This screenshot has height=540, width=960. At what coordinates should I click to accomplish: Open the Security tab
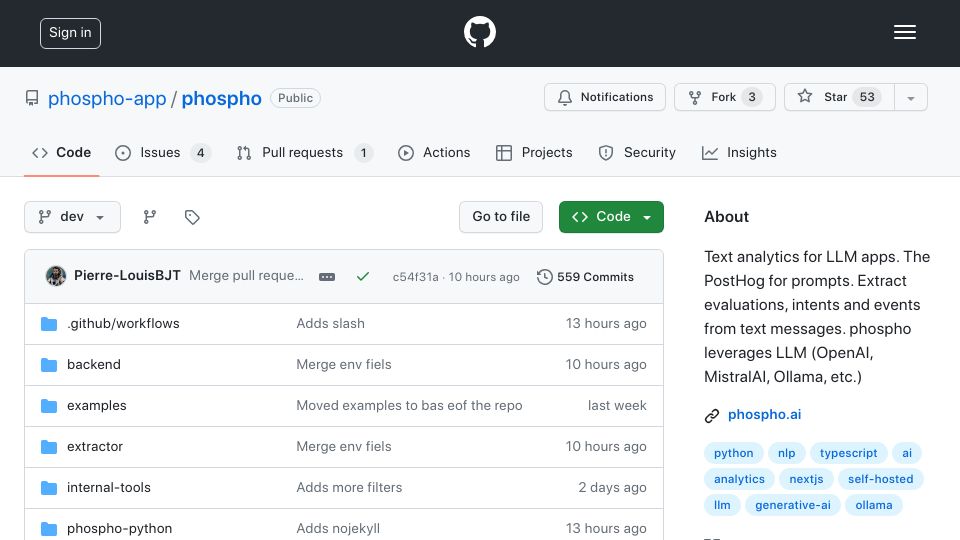637,152
